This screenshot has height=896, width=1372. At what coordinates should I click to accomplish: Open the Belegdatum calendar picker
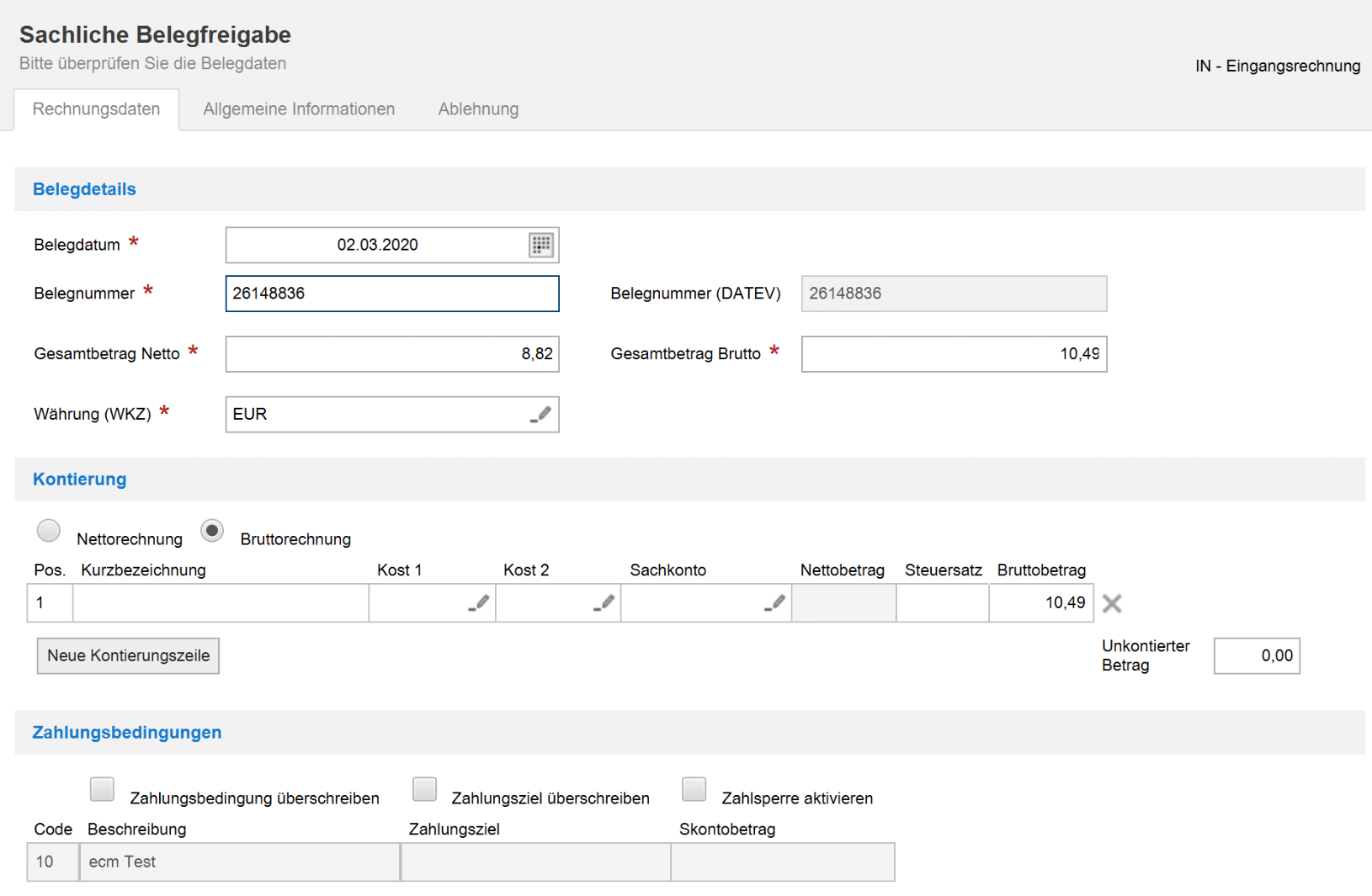point(540,245)
